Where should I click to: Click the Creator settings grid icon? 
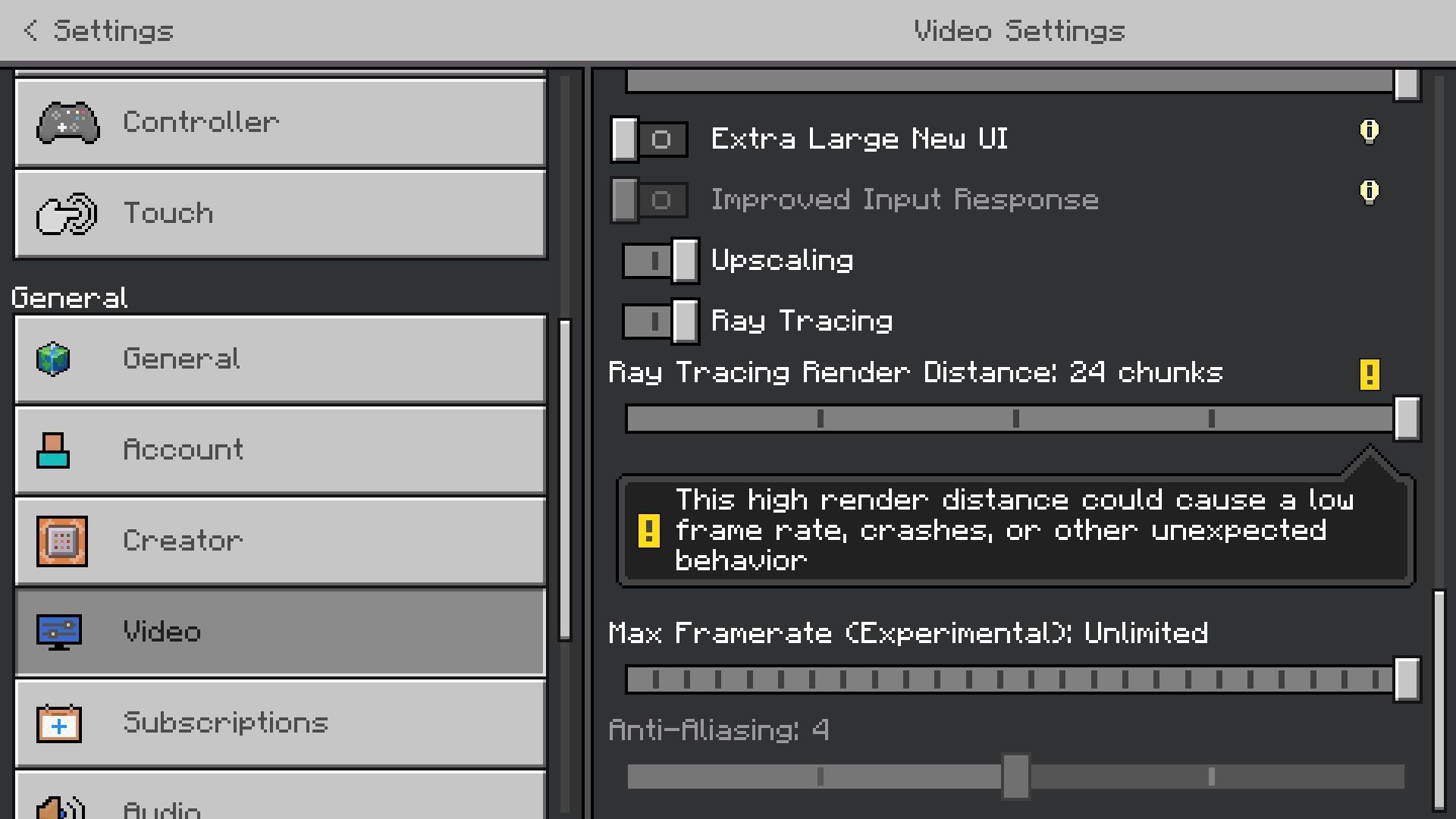pyautogui.click(x=55, y=540)
